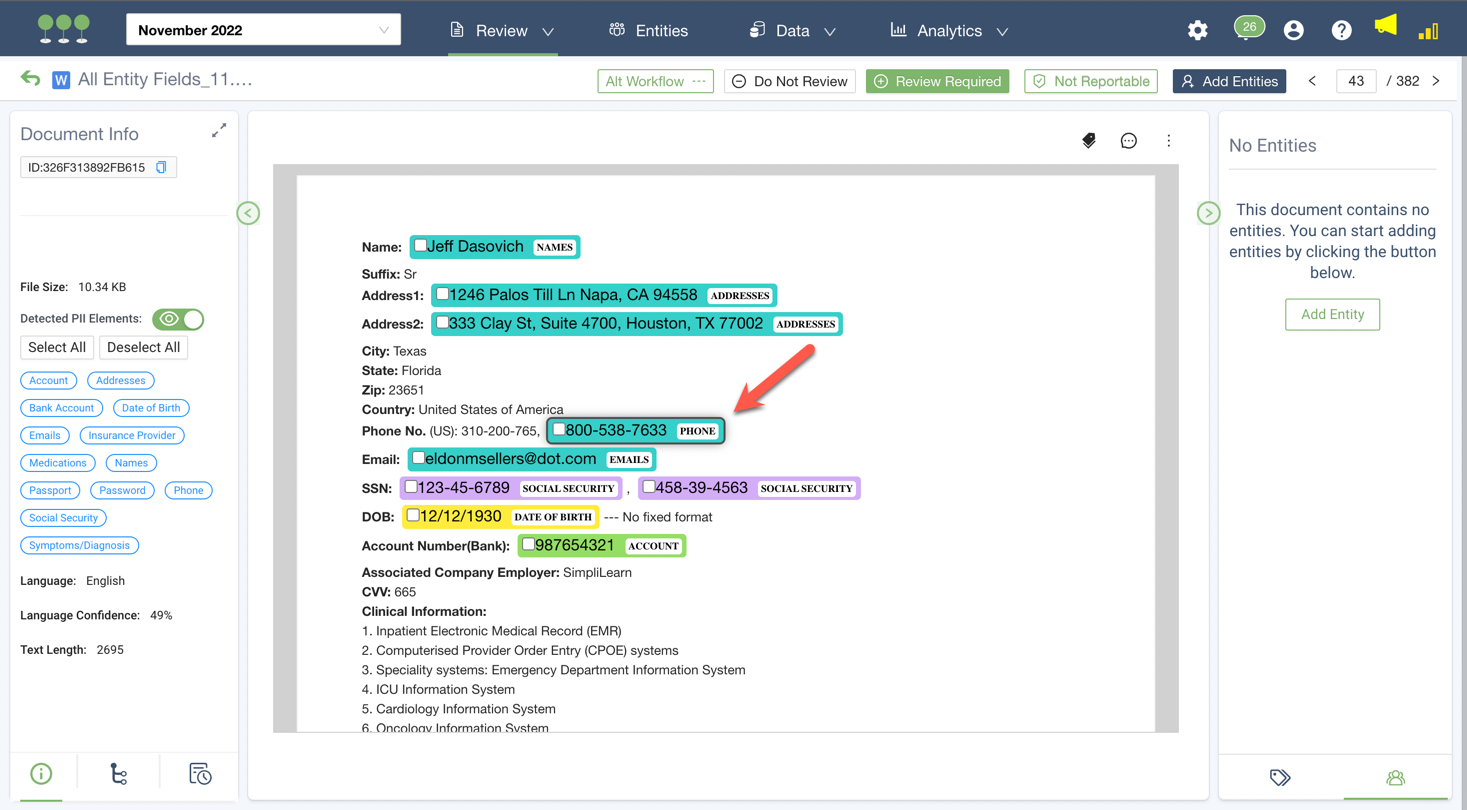Filter by the Social Security PII tag
This screenshot has height=810, width=1467.
click(x=63, y=518)
